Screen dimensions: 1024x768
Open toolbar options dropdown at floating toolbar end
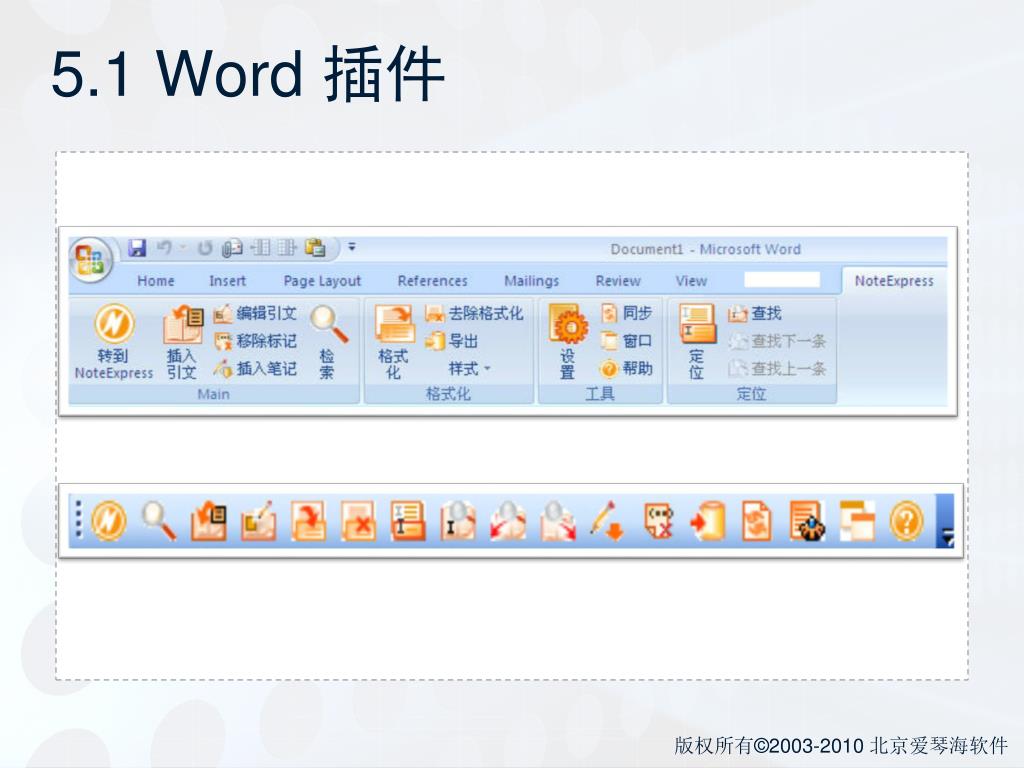pyautogui.click(x=945, y=521)
